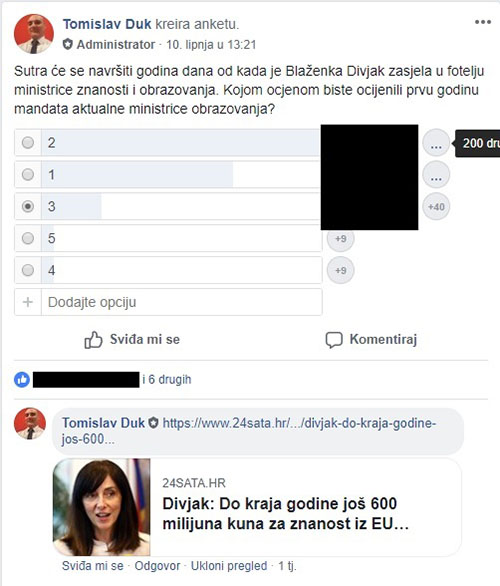Select poll option 5 radio button
The width and height of the screenshot is (500, 586).
click(28, 238)
